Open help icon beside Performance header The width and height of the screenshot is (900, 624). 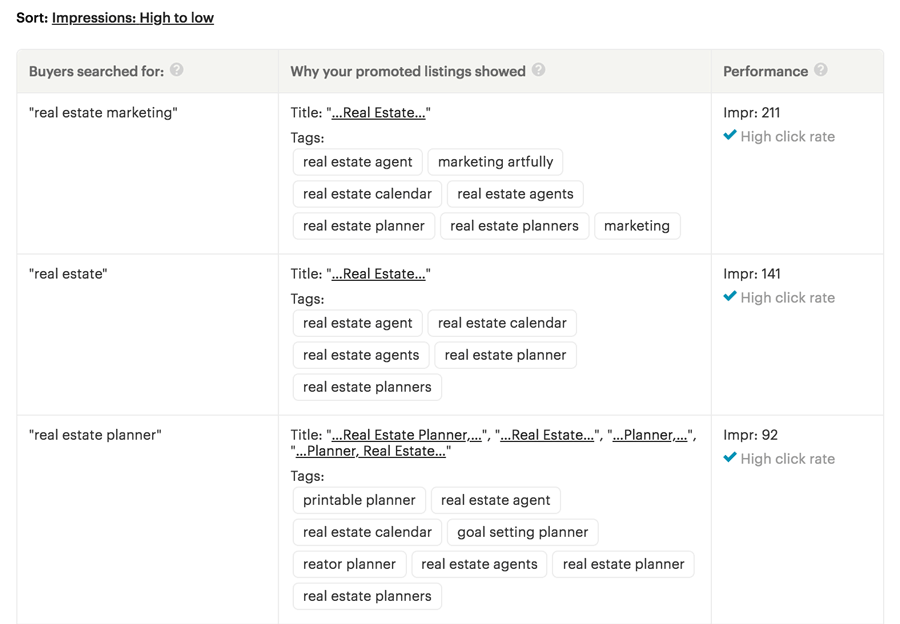pos(821,70)
